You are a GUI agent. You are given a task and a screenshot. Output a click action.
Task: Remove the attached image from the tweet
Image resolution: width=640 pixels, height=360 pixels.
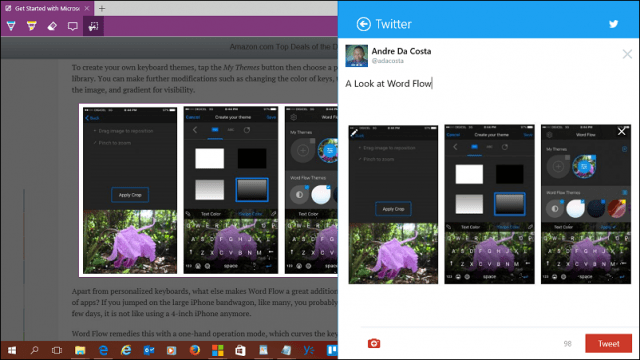[x=621, y=131]
